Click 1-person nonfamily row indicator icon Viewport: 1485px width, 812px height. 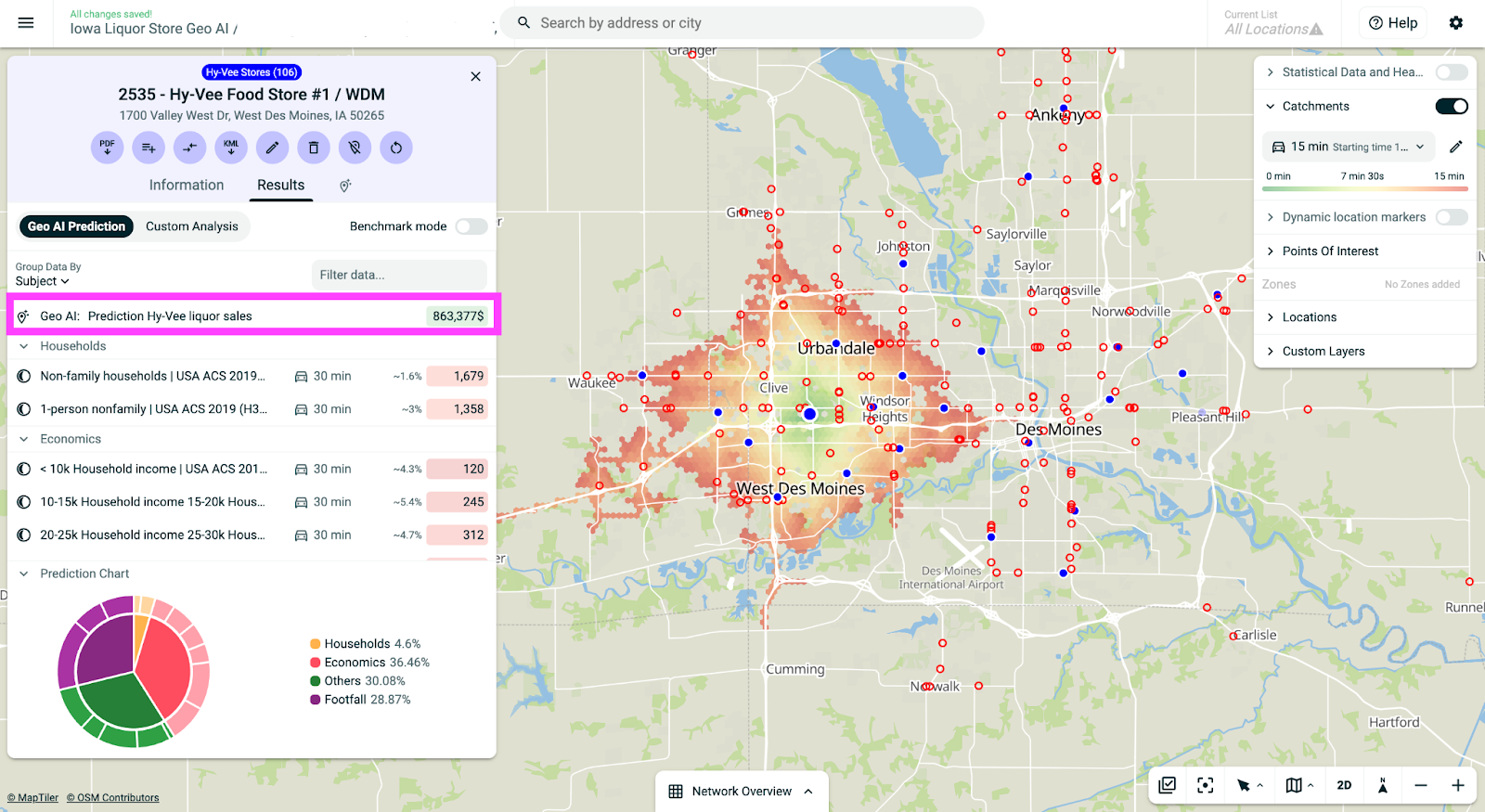pos(24,409)
